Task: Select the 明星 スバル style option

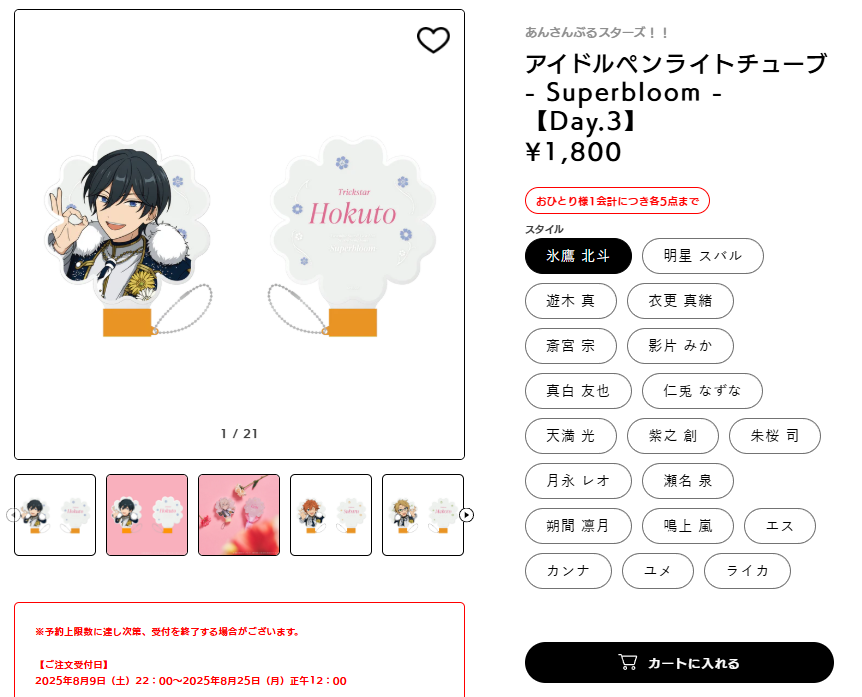Action: click(x=703, y=256)
